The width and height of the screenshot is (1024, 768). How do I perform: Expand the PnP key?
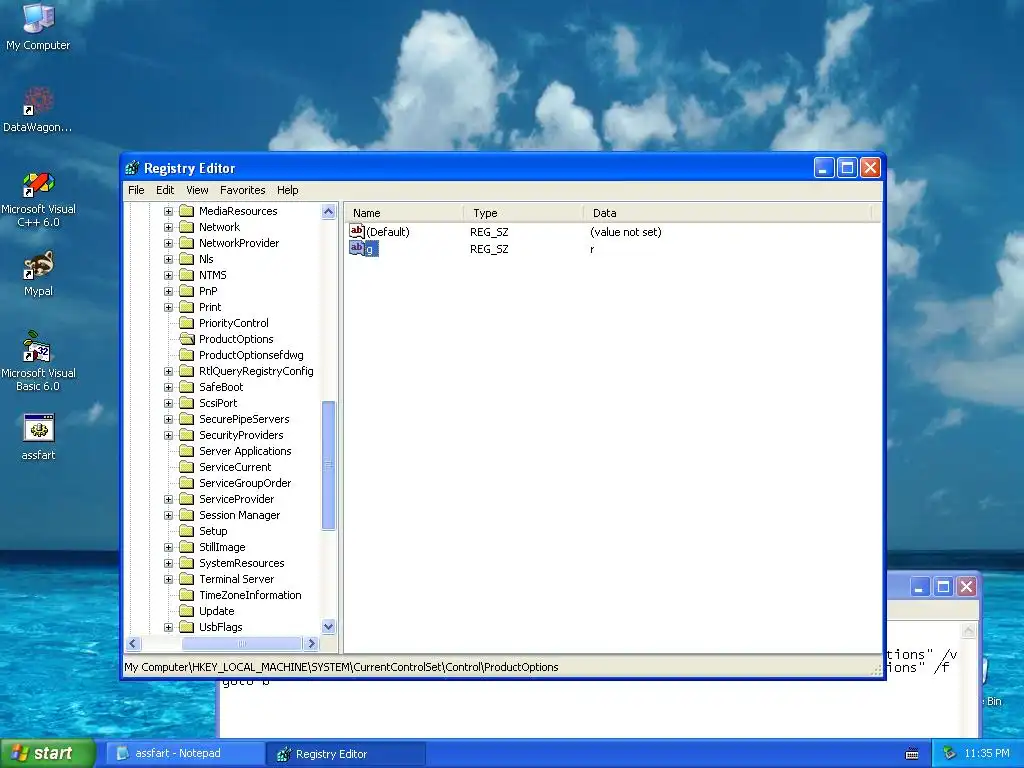[x=168, y=291]
